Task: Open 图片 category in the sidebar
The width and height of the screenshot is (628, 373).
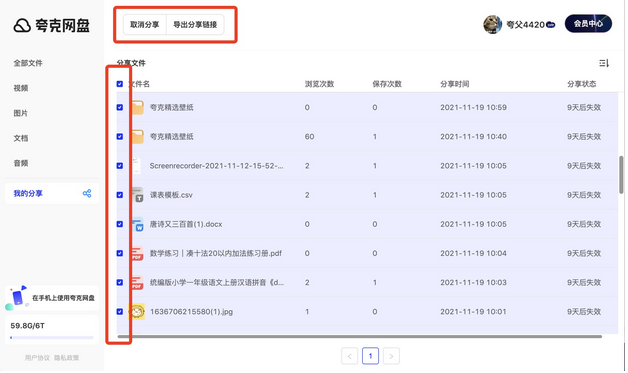Action: click(21, 113)
